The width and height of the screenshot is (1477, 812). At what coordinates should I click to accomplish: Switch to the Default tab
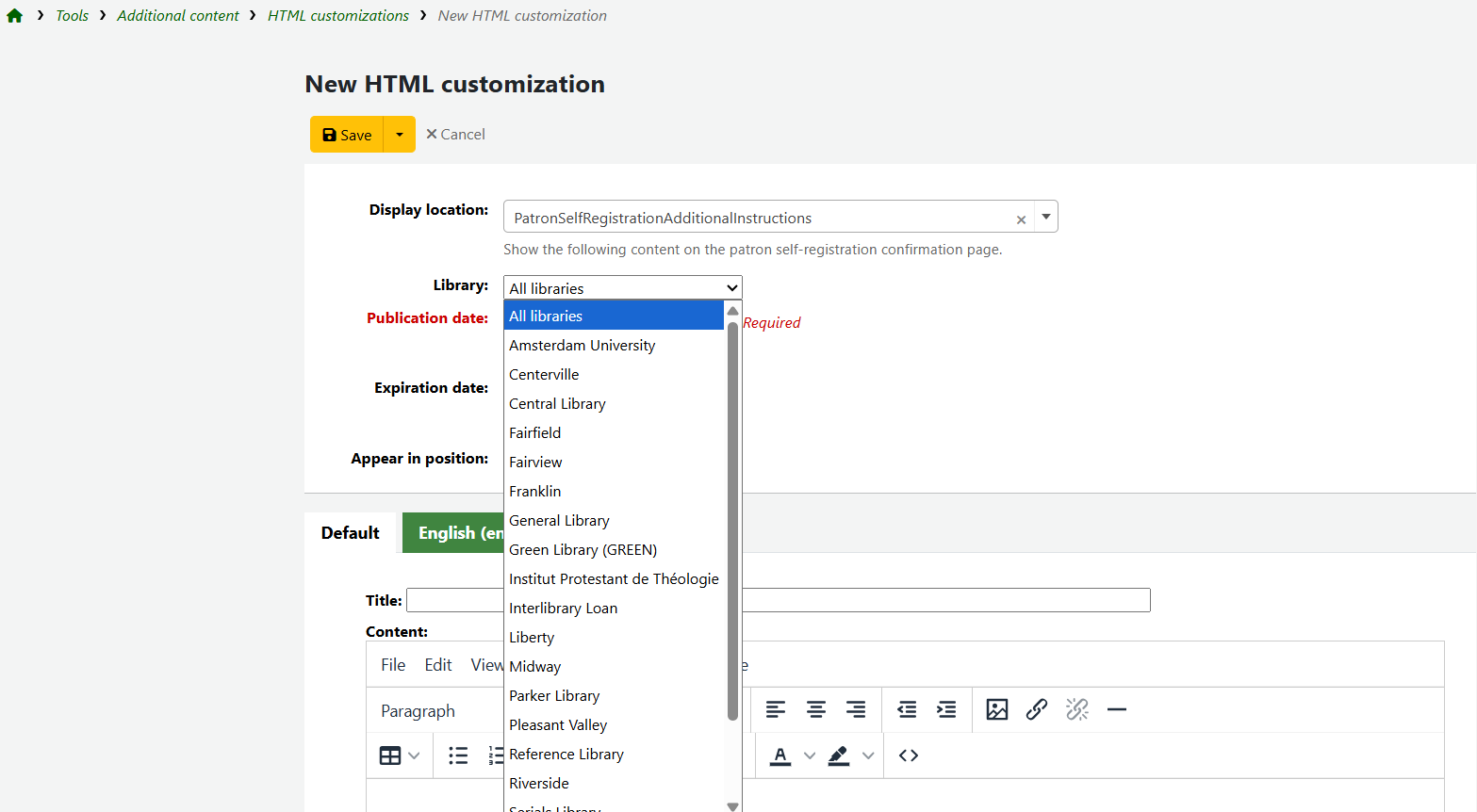click(x=351, y=533)
